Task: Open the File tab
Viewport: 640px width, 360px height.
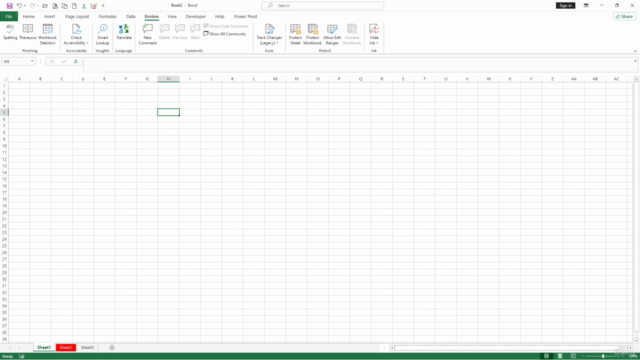Action: coord(9,17)
